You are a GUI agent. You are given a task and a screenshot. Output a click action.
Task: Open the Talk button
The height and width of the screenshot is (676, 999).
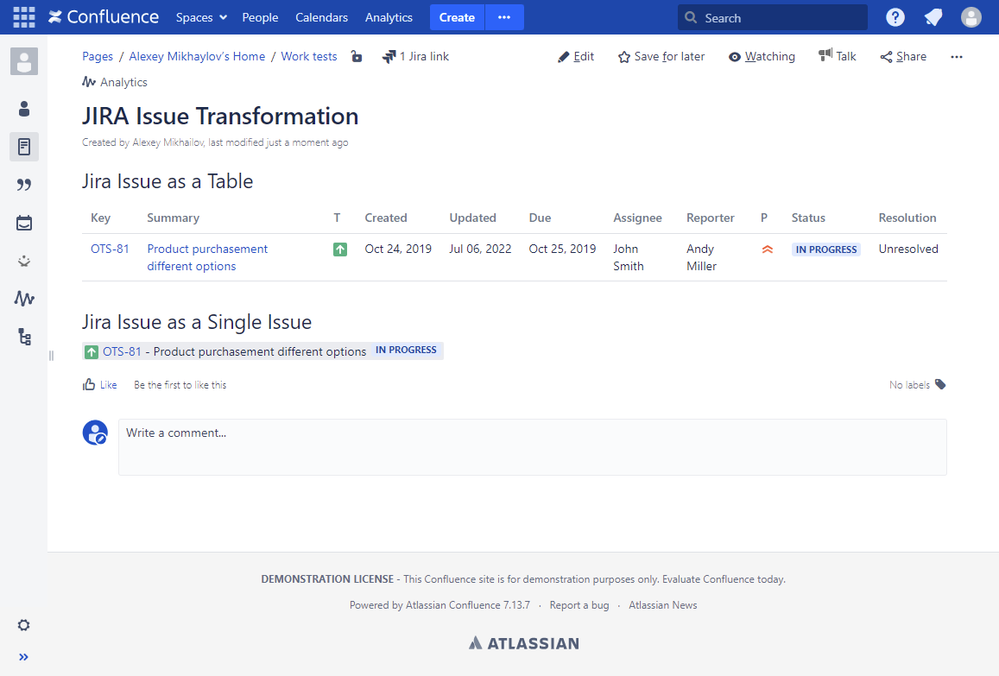(837, 56)
